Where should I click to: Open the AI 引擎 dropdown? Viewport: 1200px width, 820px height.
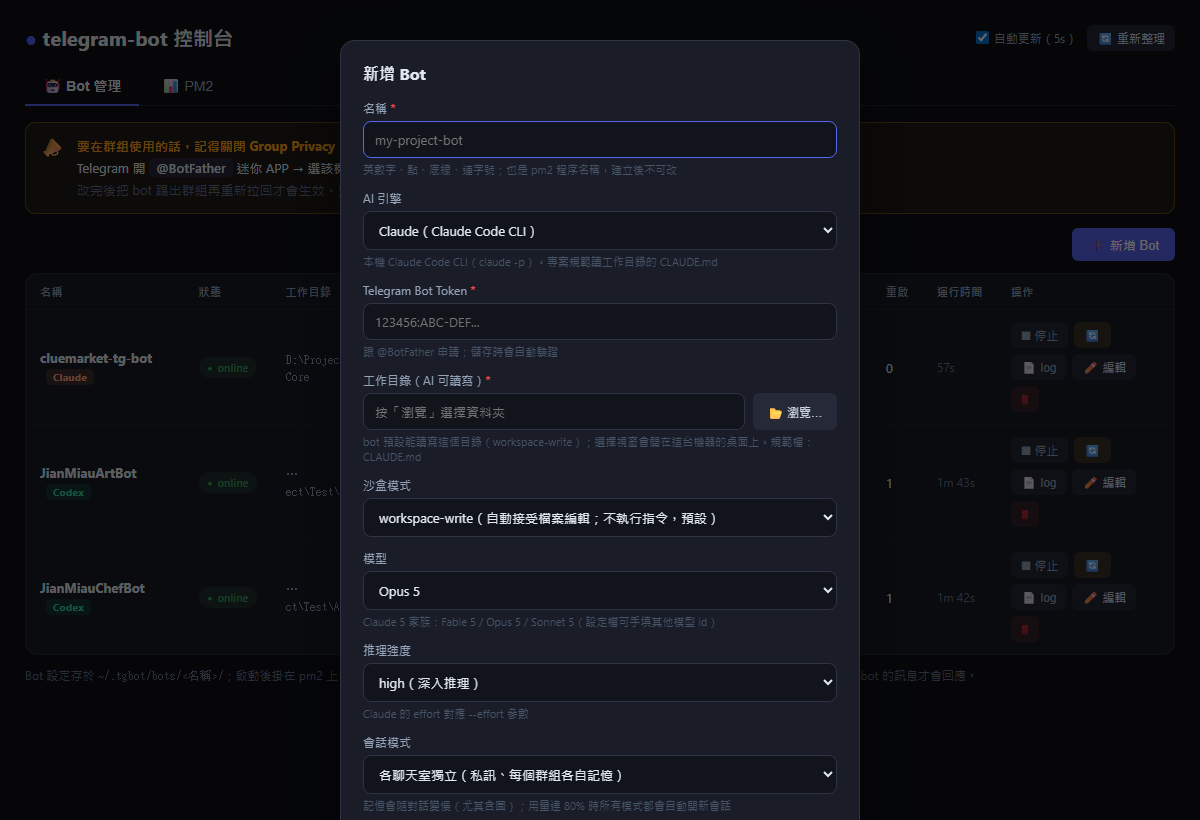pyautogui.click(x=600, y=231)
